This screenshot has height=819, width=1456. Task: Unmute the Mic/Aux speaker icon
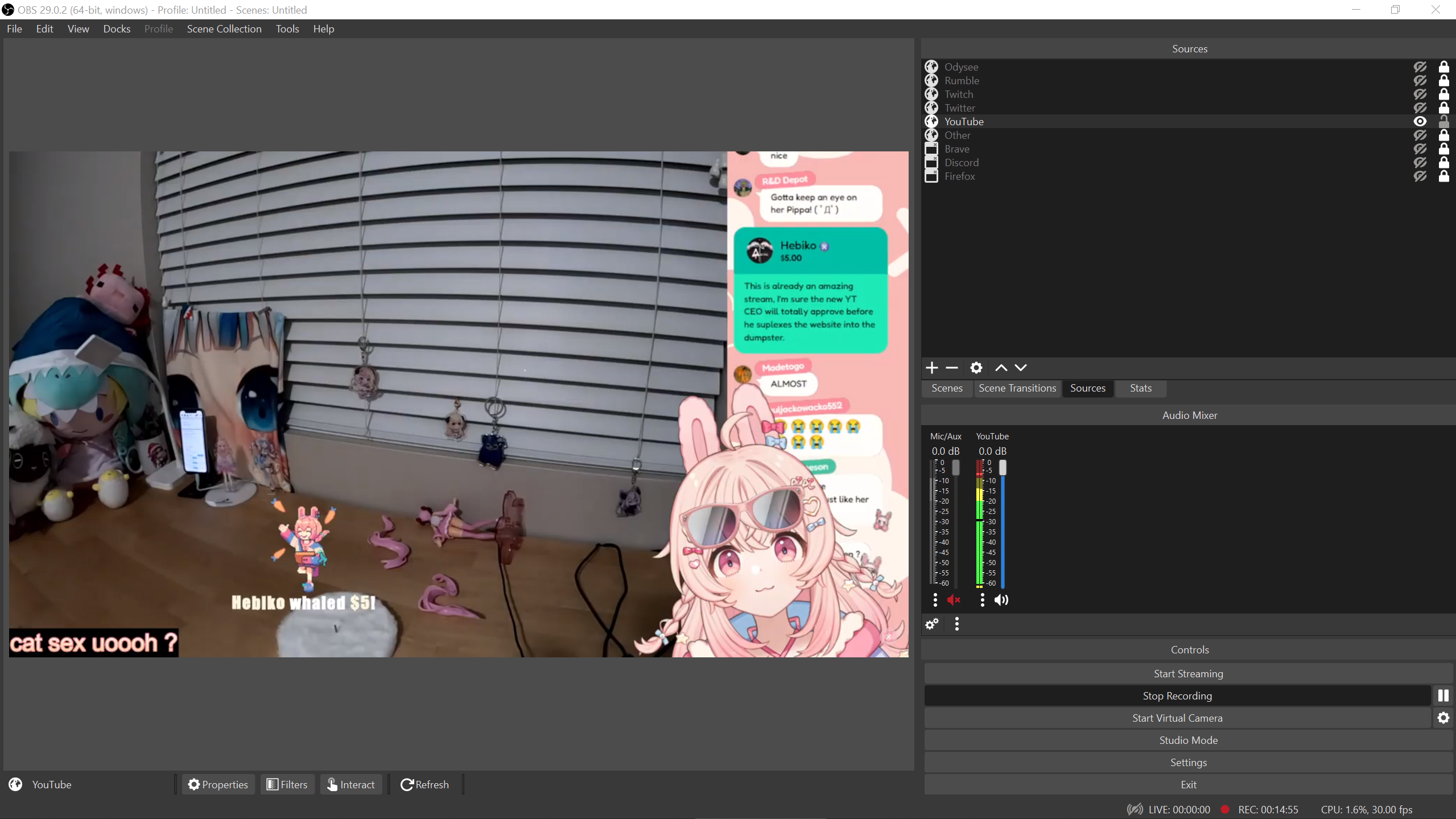point(954,600)
